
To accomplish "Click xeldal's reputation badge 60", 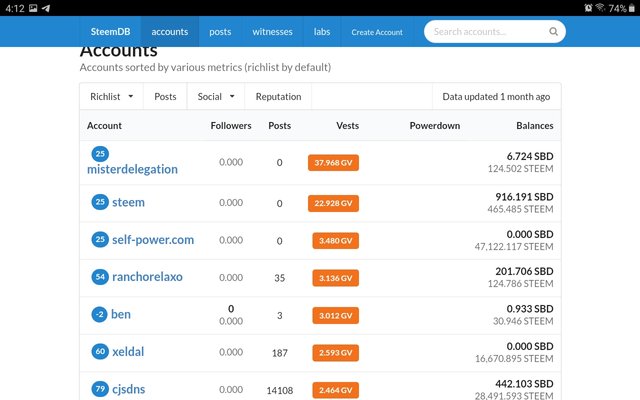I will (x=100, y=352).
